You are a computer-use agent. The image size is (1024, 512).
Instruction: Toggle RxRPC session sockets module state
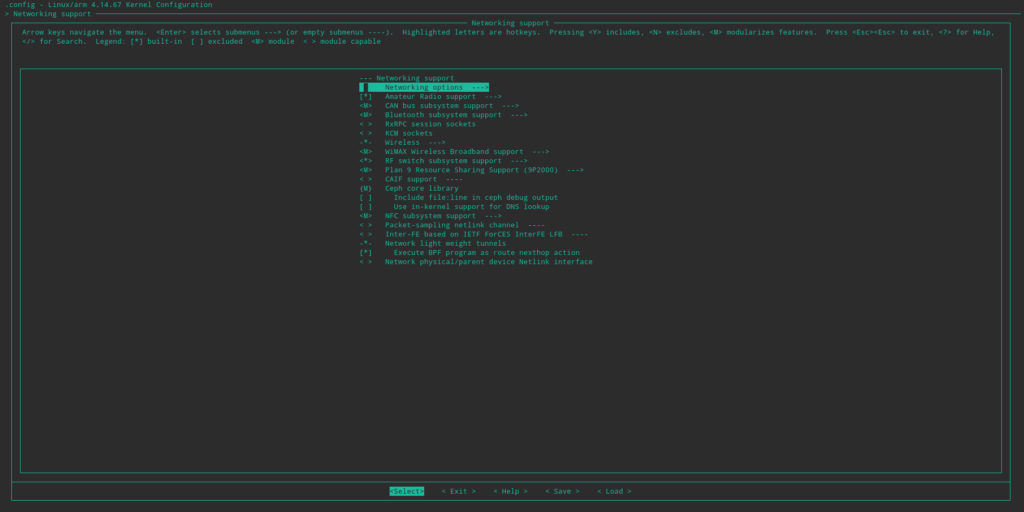click(366, 124)
